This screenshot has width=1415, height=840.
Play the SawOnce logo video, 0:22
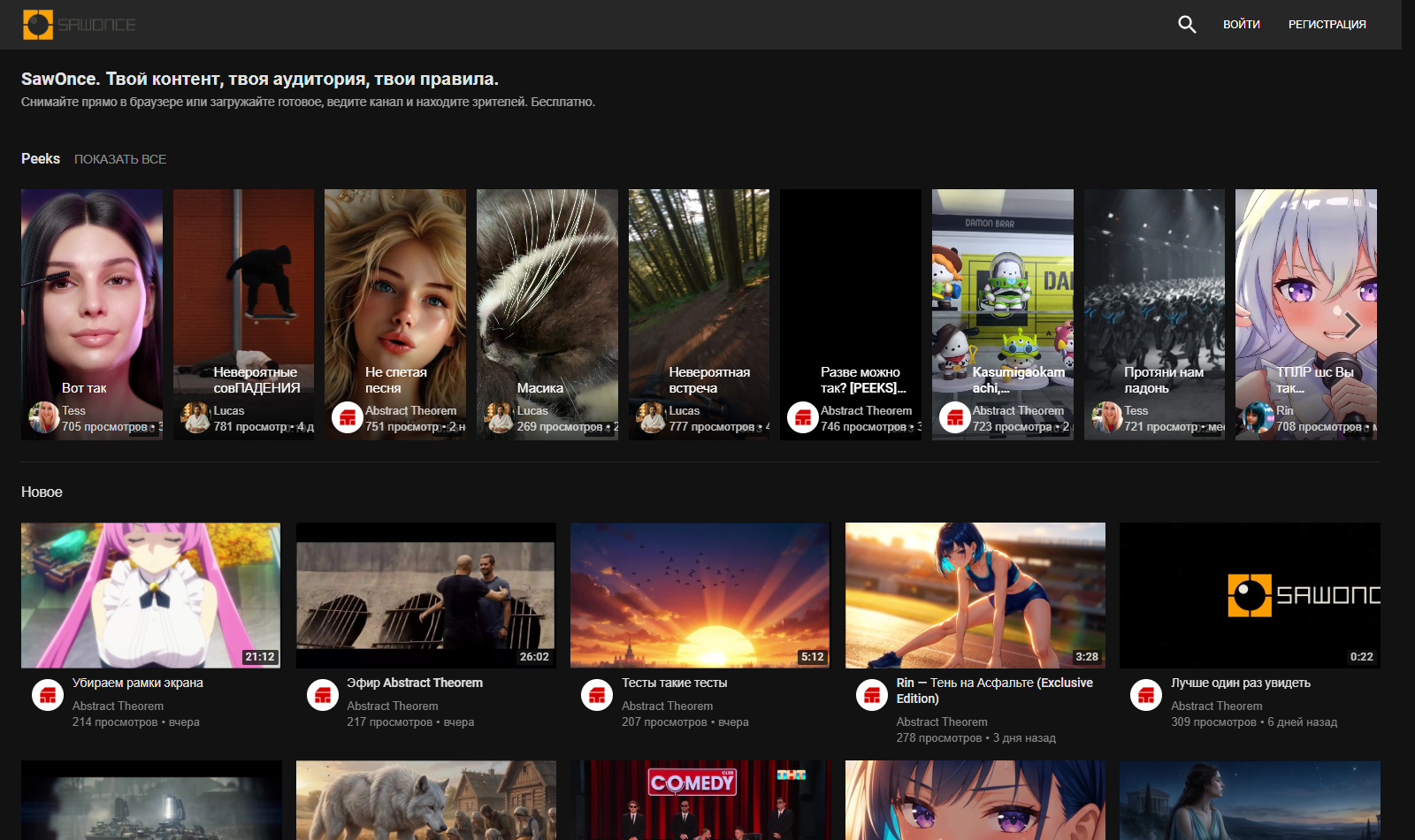(1250, 595)
